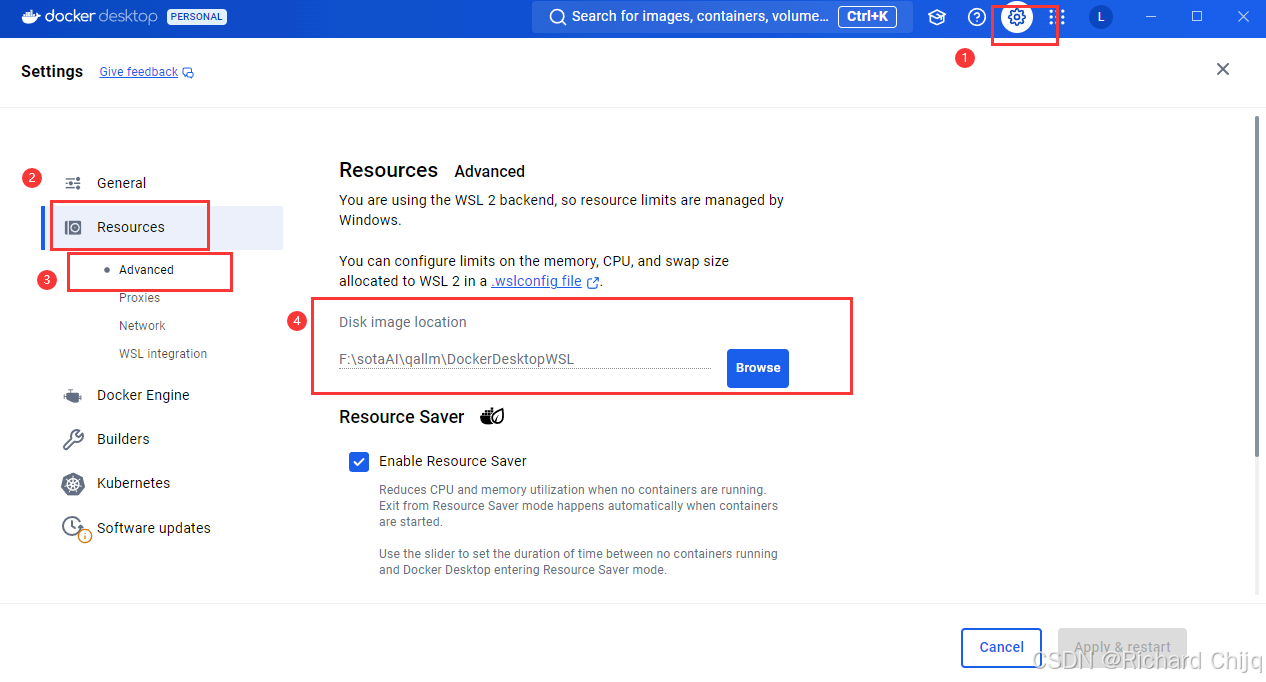The height and width of the screenshot is (682, 1266).
Task: Click the Docker Engine whale icon
Action: 73,396
